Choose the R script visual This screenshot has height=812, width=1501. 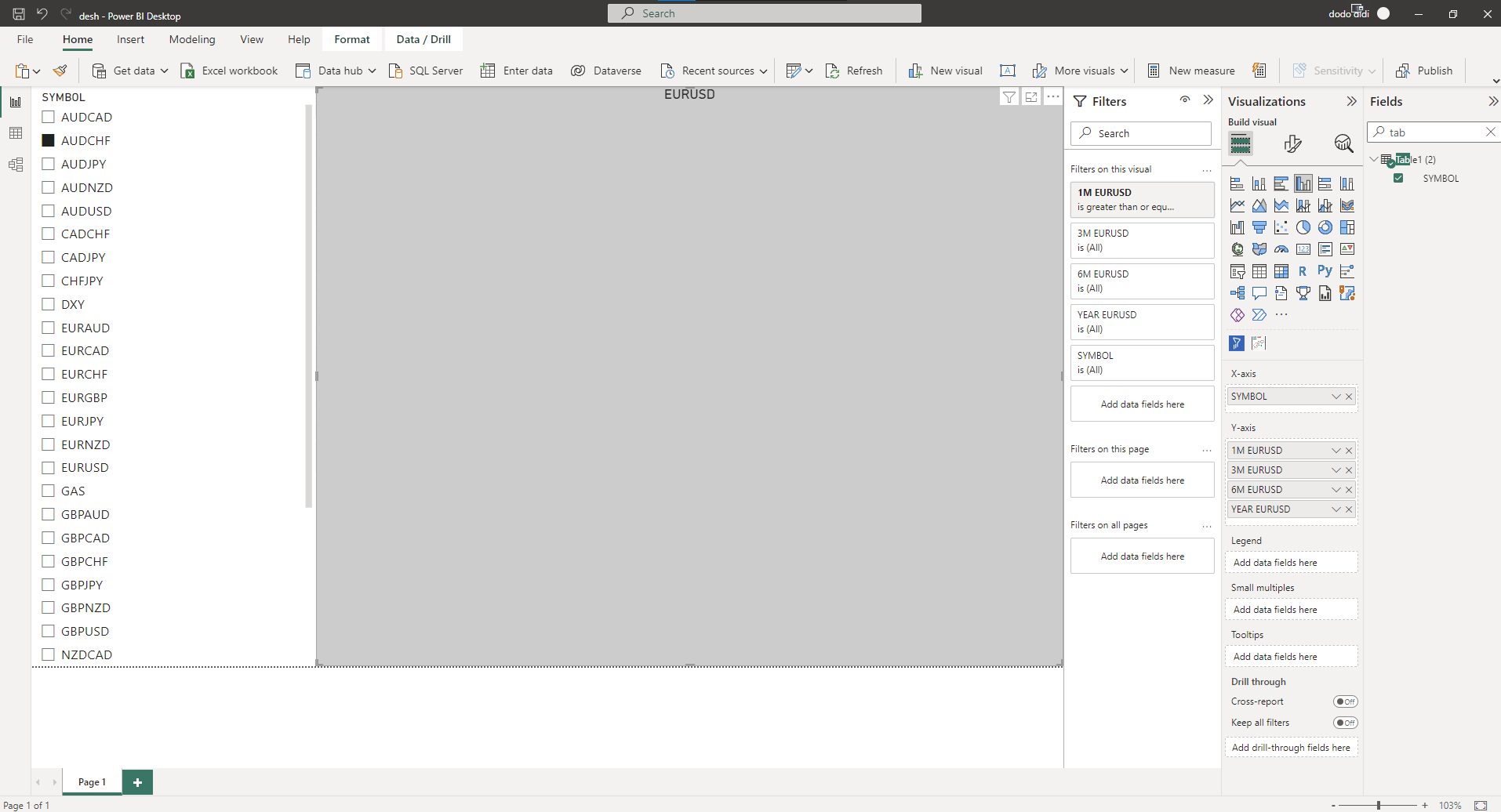(1303, 271)
